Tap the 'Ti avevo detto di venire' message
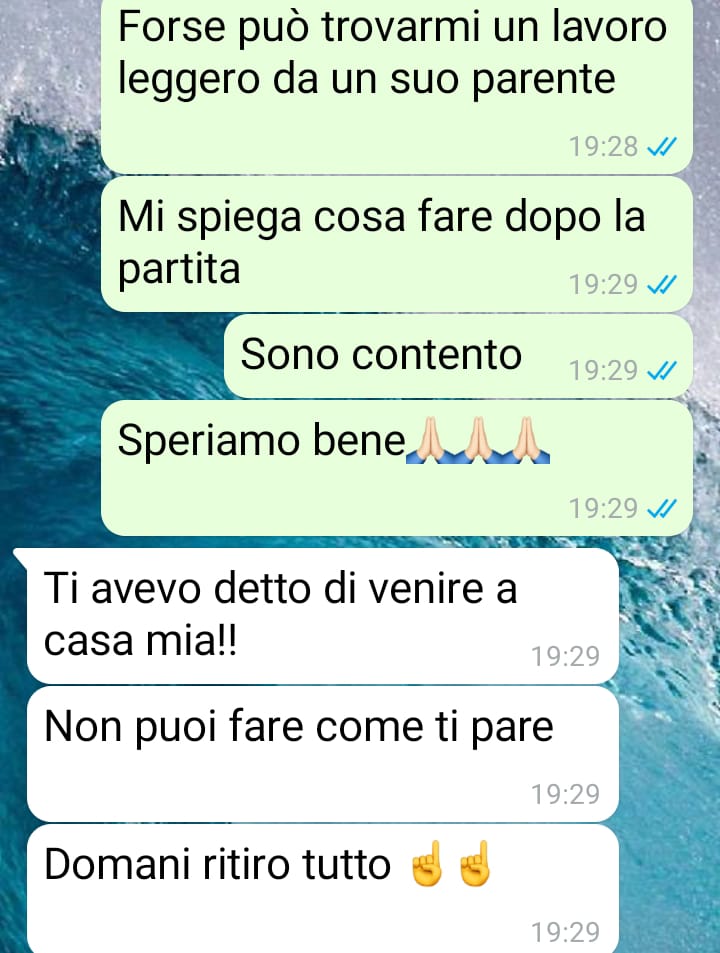This screenshot has height=953, width=720. [323, 616]
